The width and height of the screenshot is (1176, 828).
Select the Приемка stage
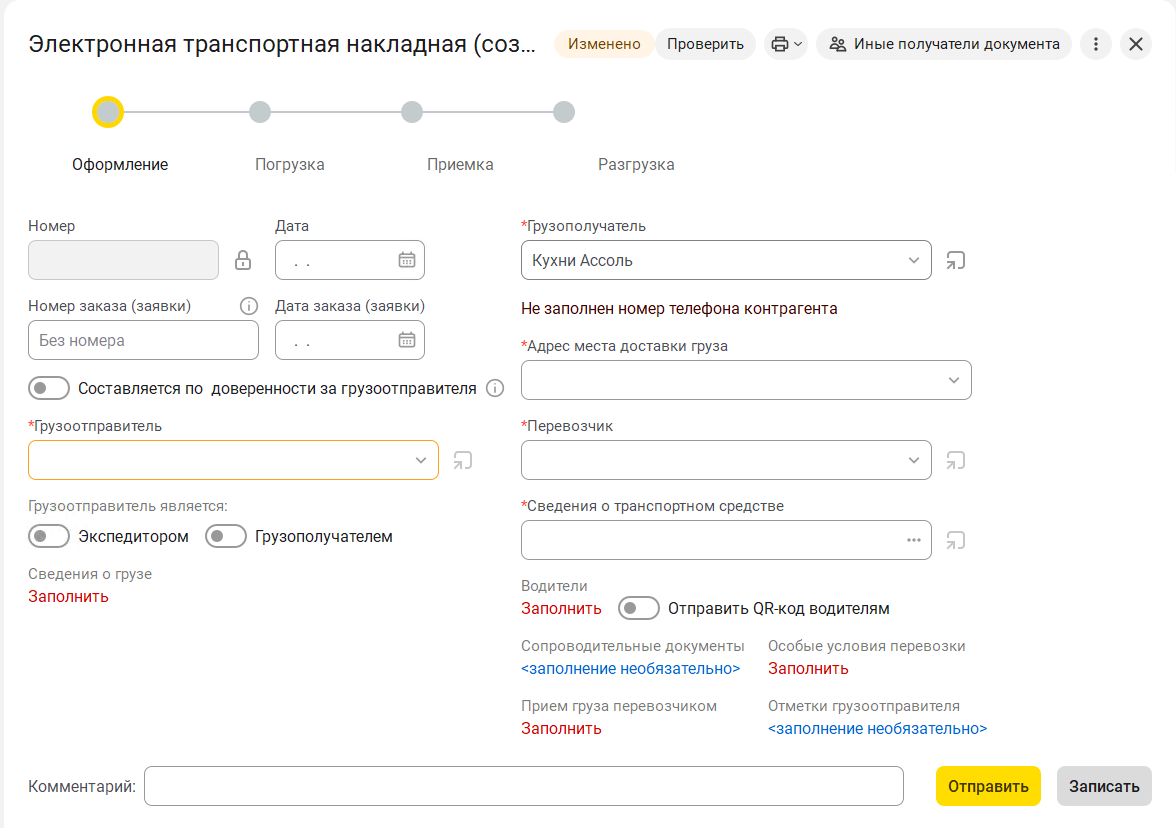click(x=460, y=164)
